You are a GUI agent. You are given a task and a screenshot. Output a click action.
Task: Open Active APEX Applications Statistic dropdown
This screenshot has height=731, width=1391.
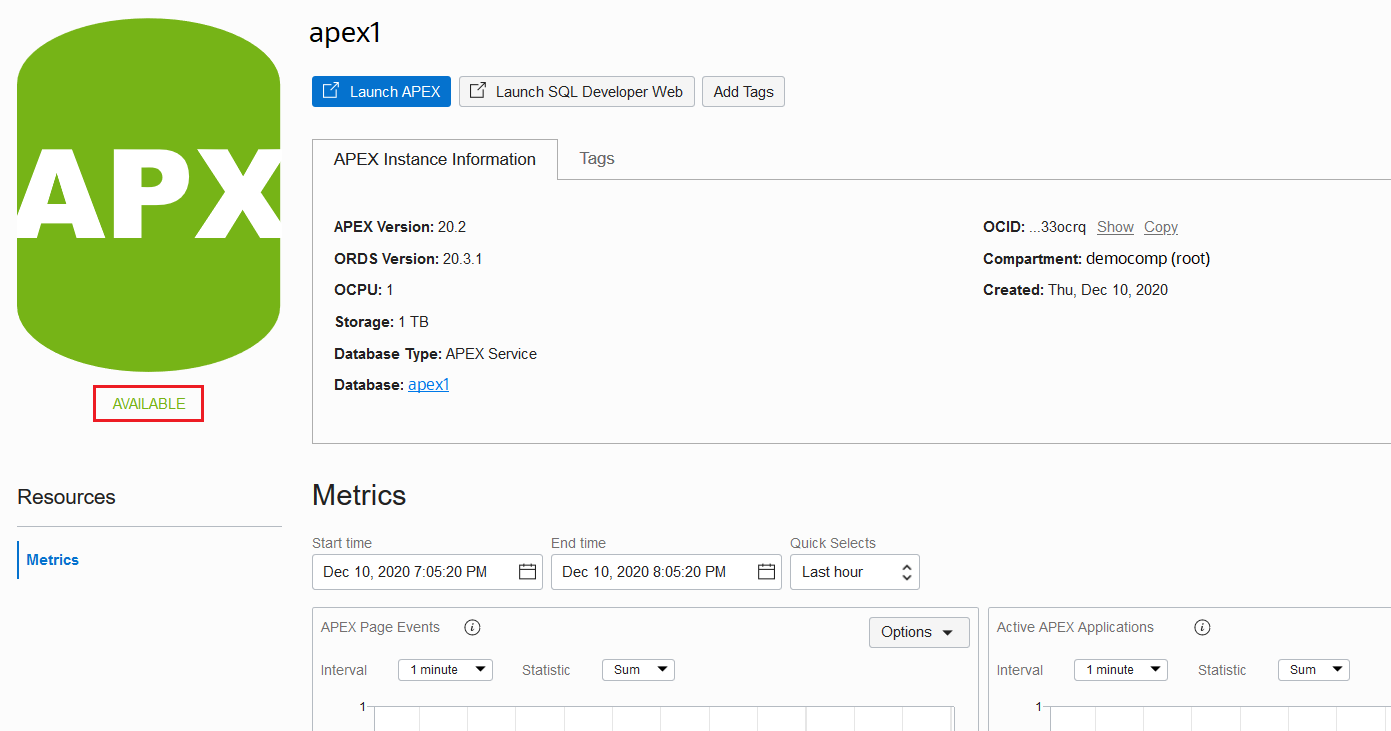[x=1313, y=670]
